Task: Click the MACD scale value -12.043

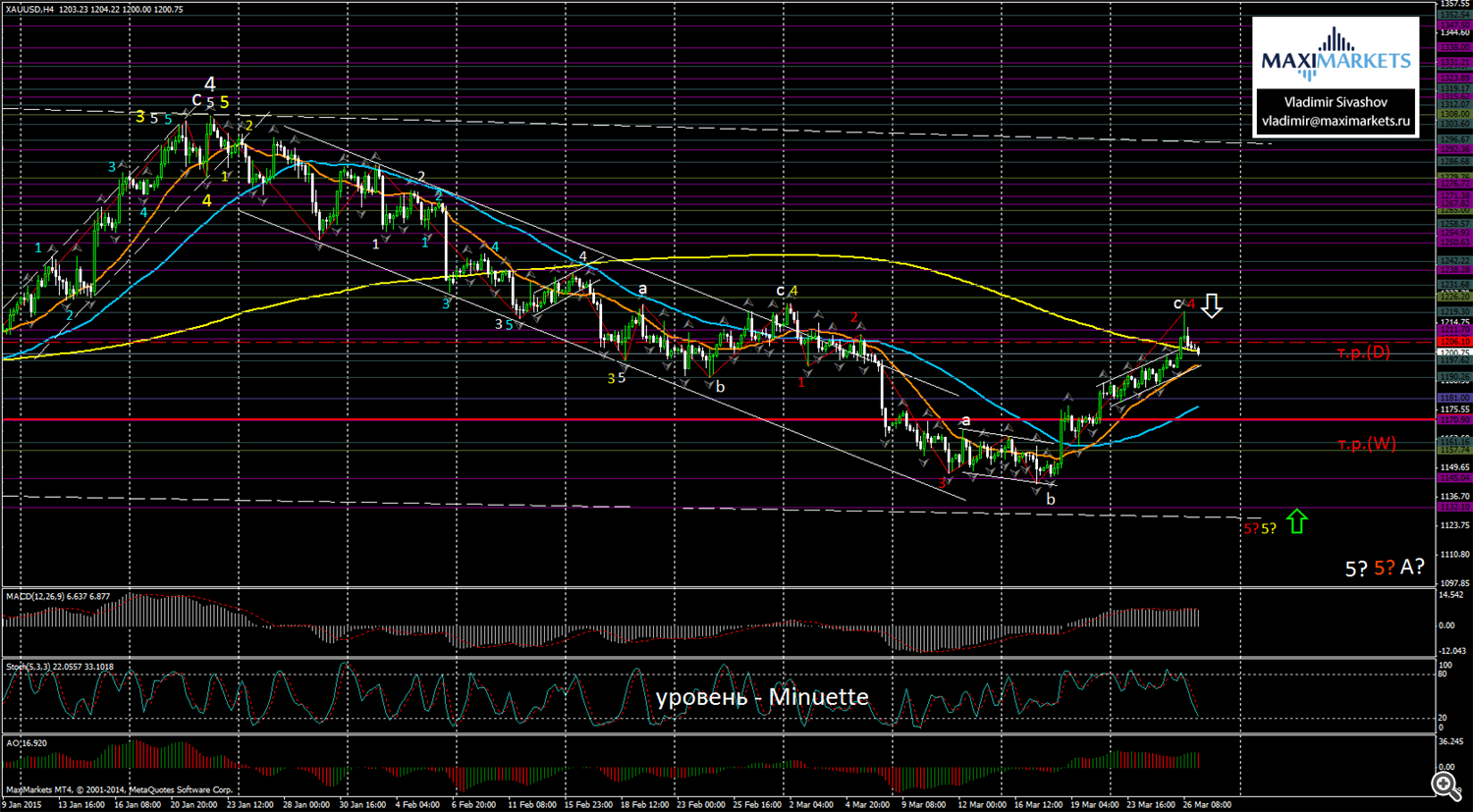Action: 1454,651
